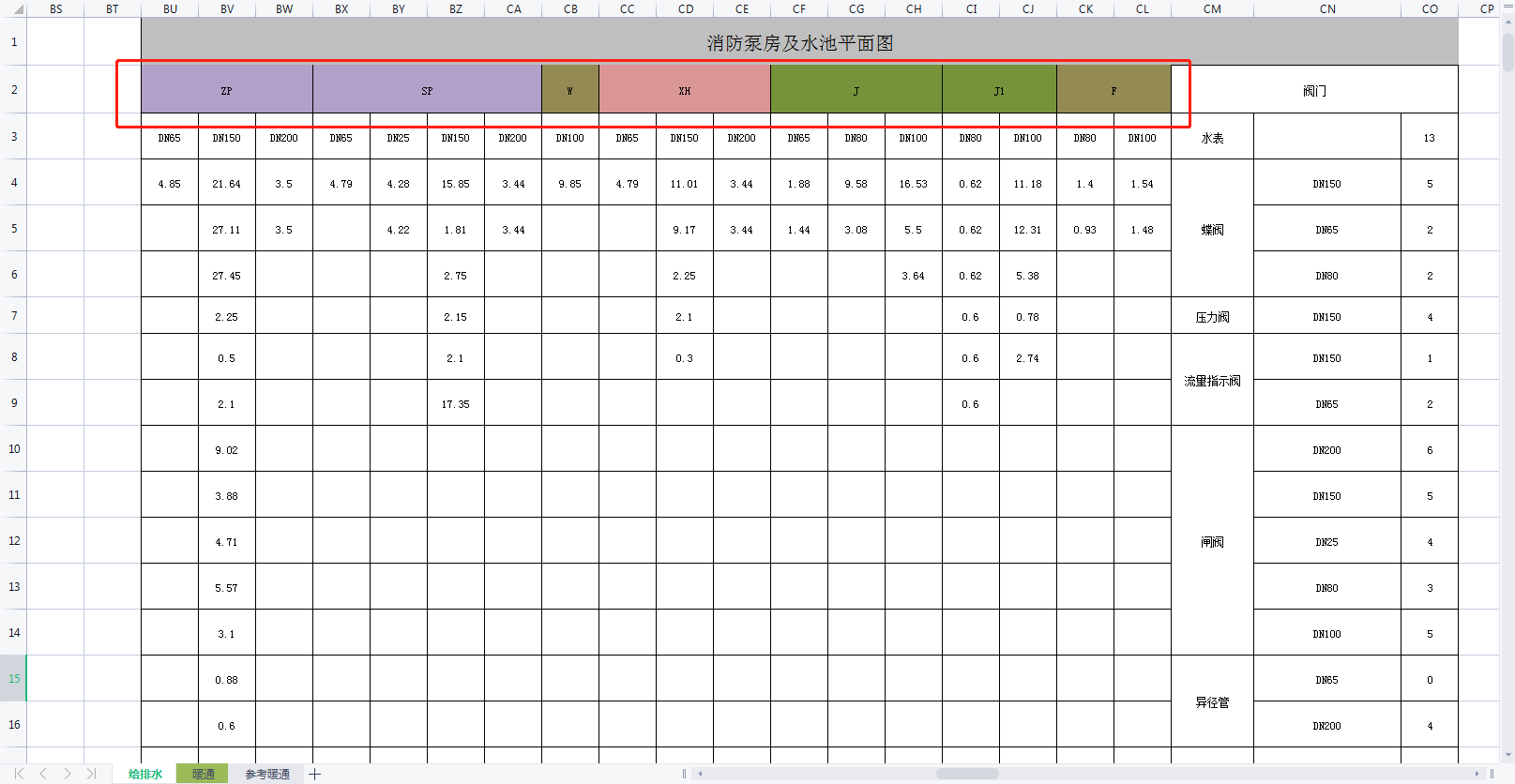Click the cell with value 4.71
The image size is (1515, 784).
227,541
